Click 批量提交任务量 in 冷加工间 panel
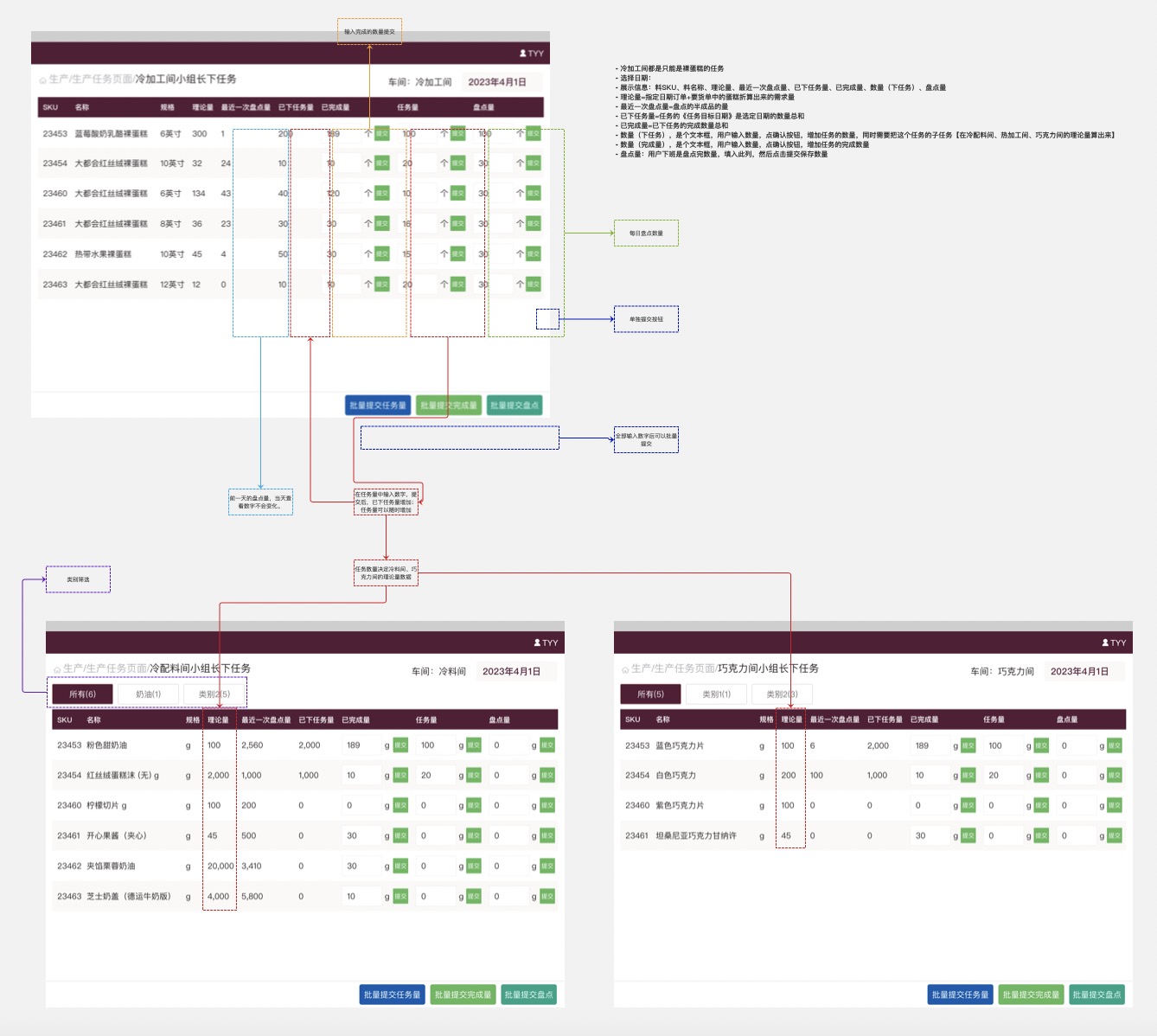Viewport: 1157px width, 1036px height. [x=378, y=405]
